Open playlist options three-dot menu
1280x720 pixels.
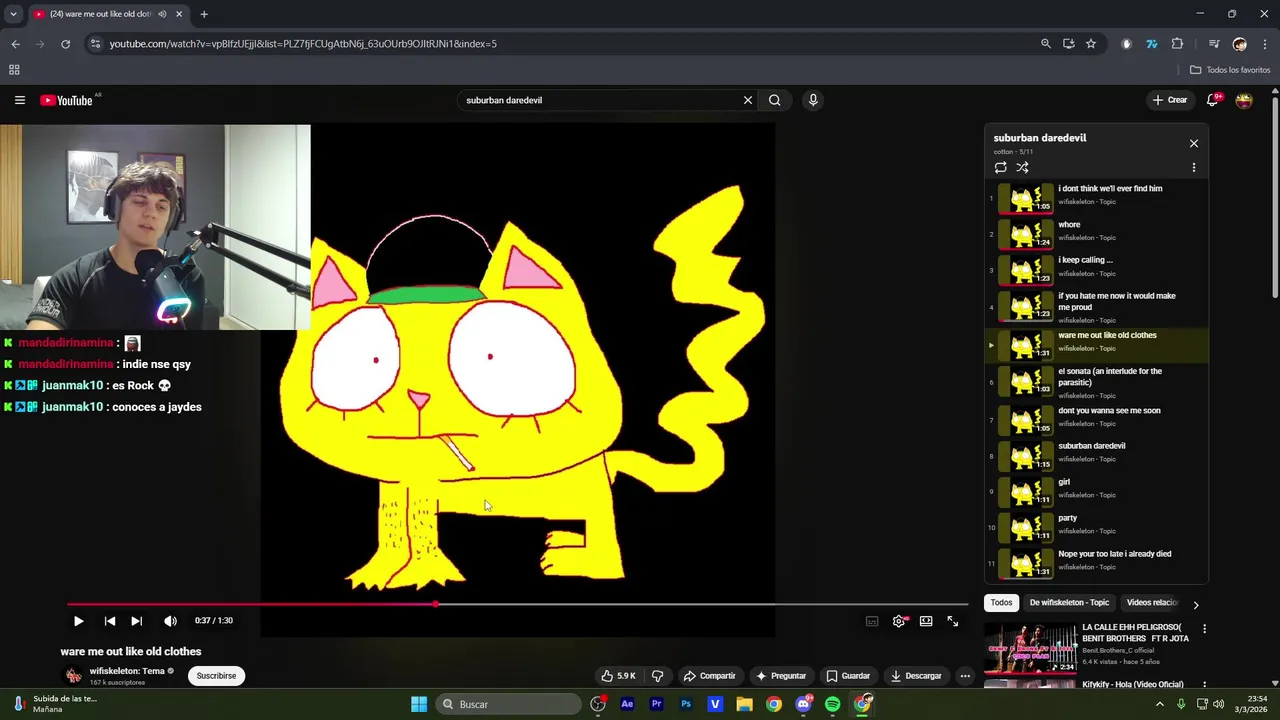point(1193,168)
